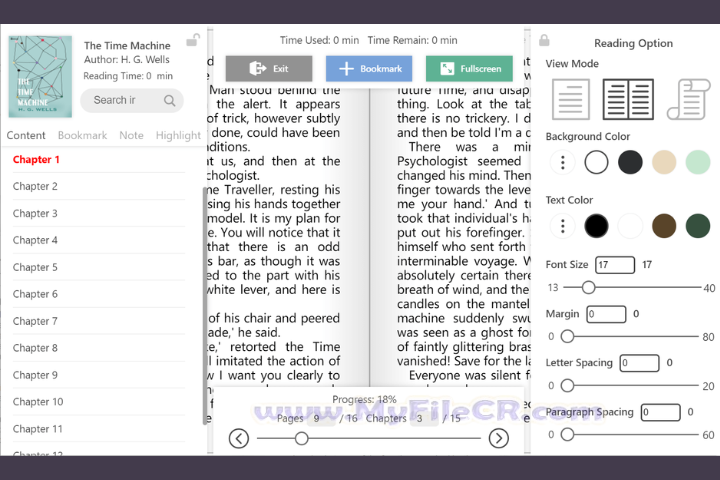720x480 pixels.
Task: Open Chapter 4 in contents
Action: click(99, 240)
